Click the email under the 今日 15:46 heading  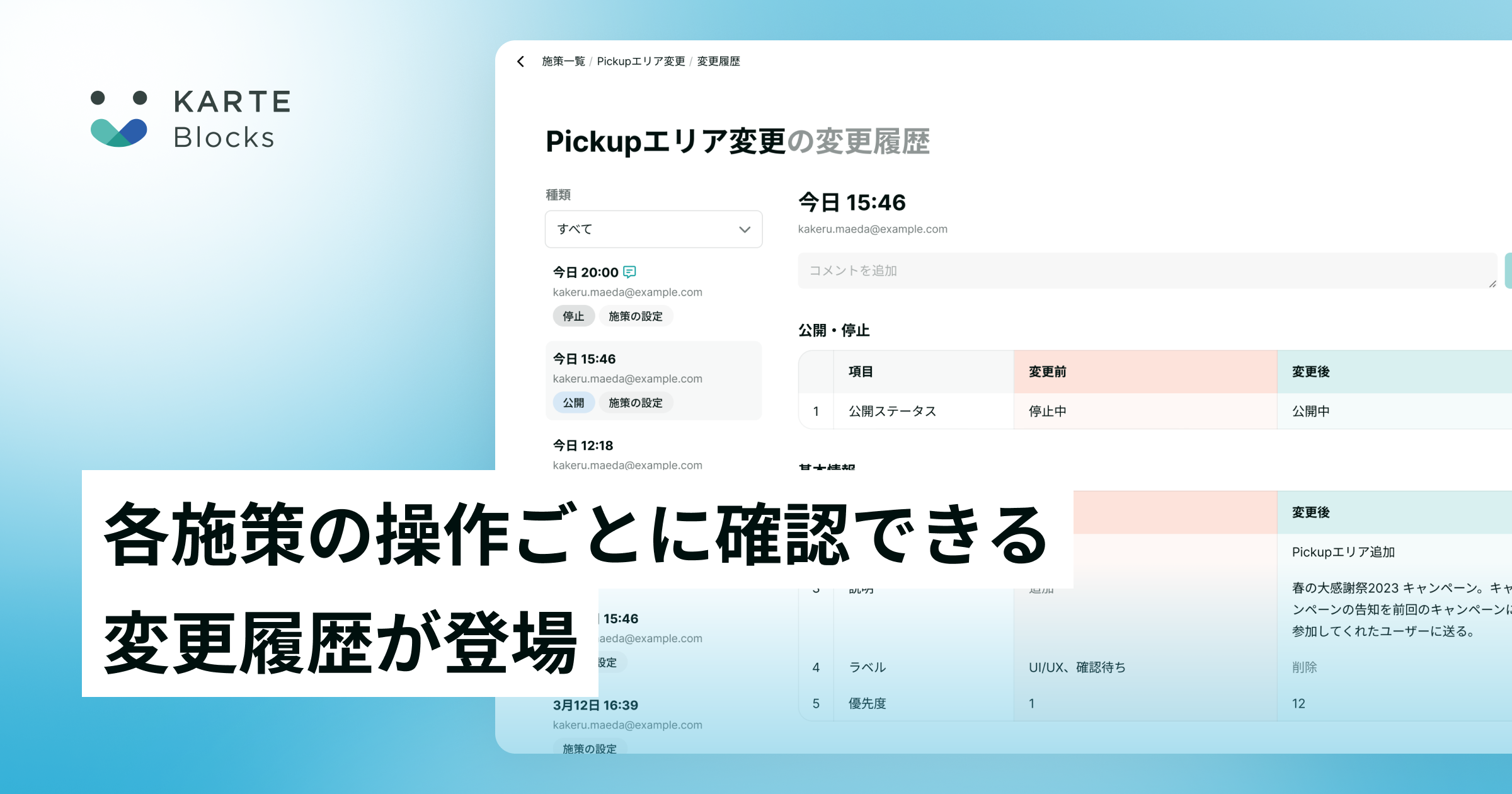click(x=873, y=229)
